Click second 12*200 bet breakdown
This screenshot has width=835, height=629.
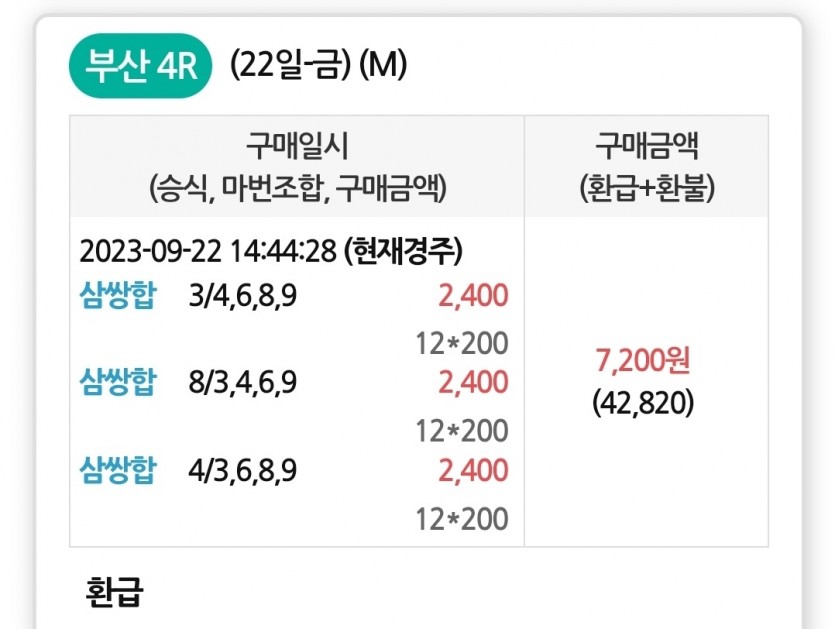click(462, 431)
